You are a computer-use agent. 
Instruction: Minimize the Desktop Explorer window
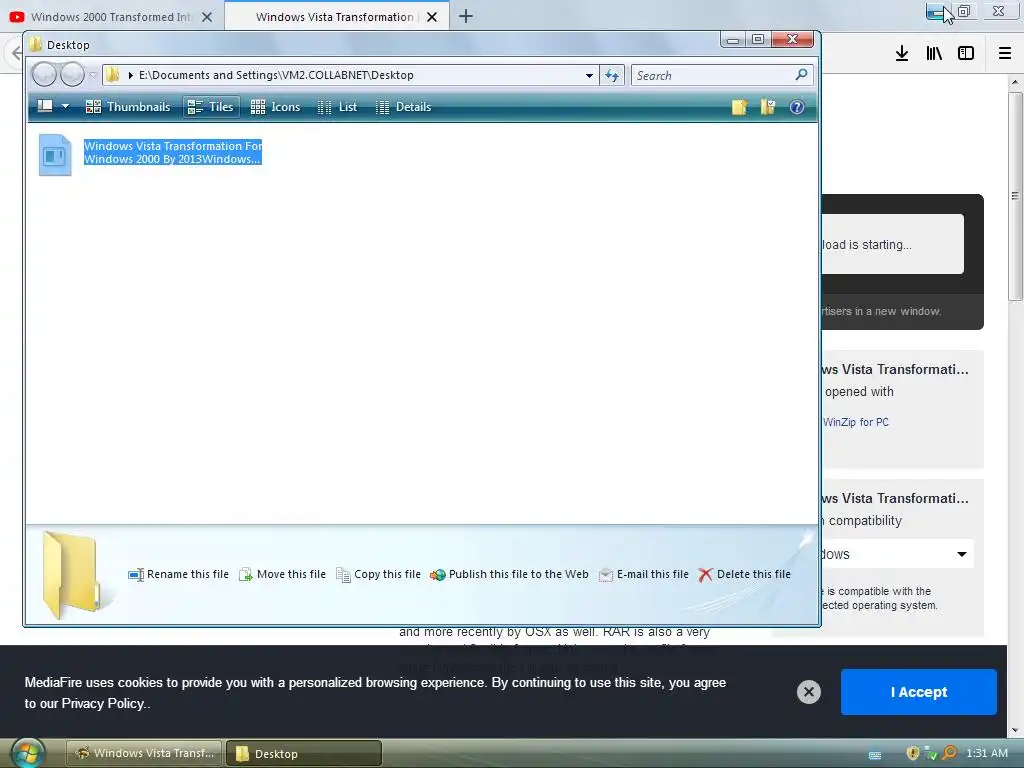point(733,40)
